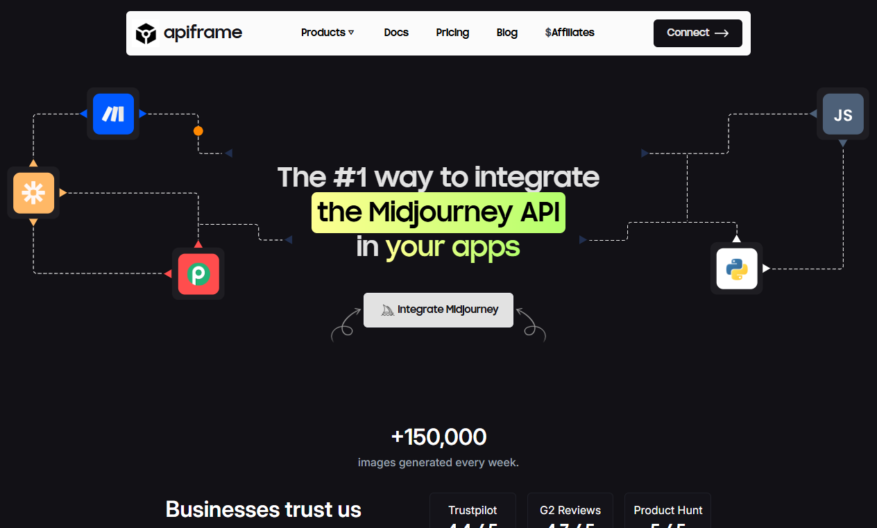Open the apiframe home link text

pyautogui.click(x=202, y=32)
